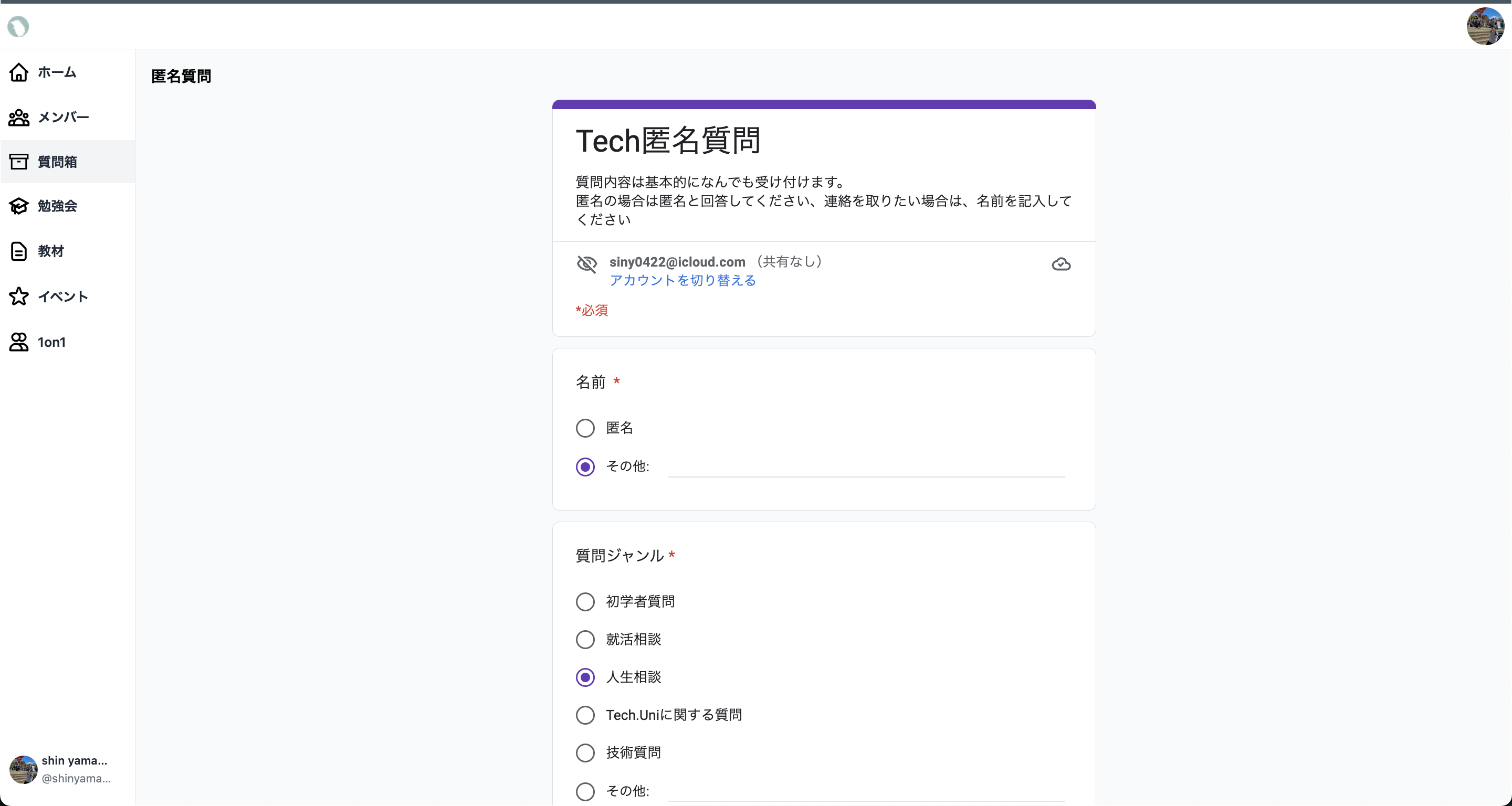Open the 1on1 section in sidebar
Screen dimensions: 1512x806
51,342
